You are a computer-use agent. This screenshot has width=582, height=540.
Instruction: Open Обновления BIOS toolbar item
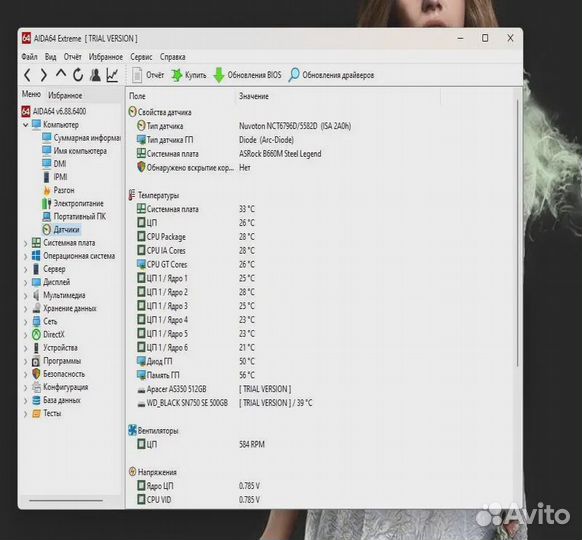point(248,75)
